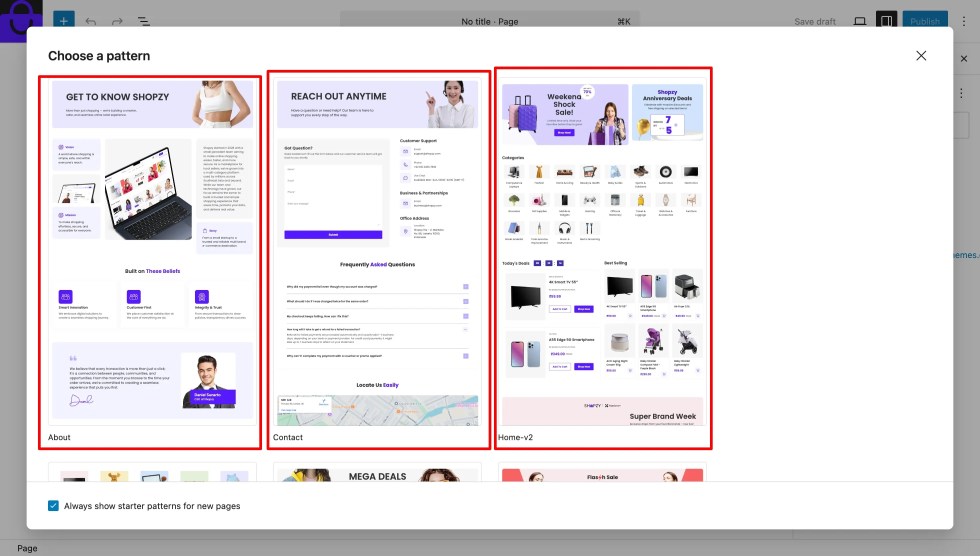Click the block inserter plus button
Screen dimensions: 980x556
point(63,21)
